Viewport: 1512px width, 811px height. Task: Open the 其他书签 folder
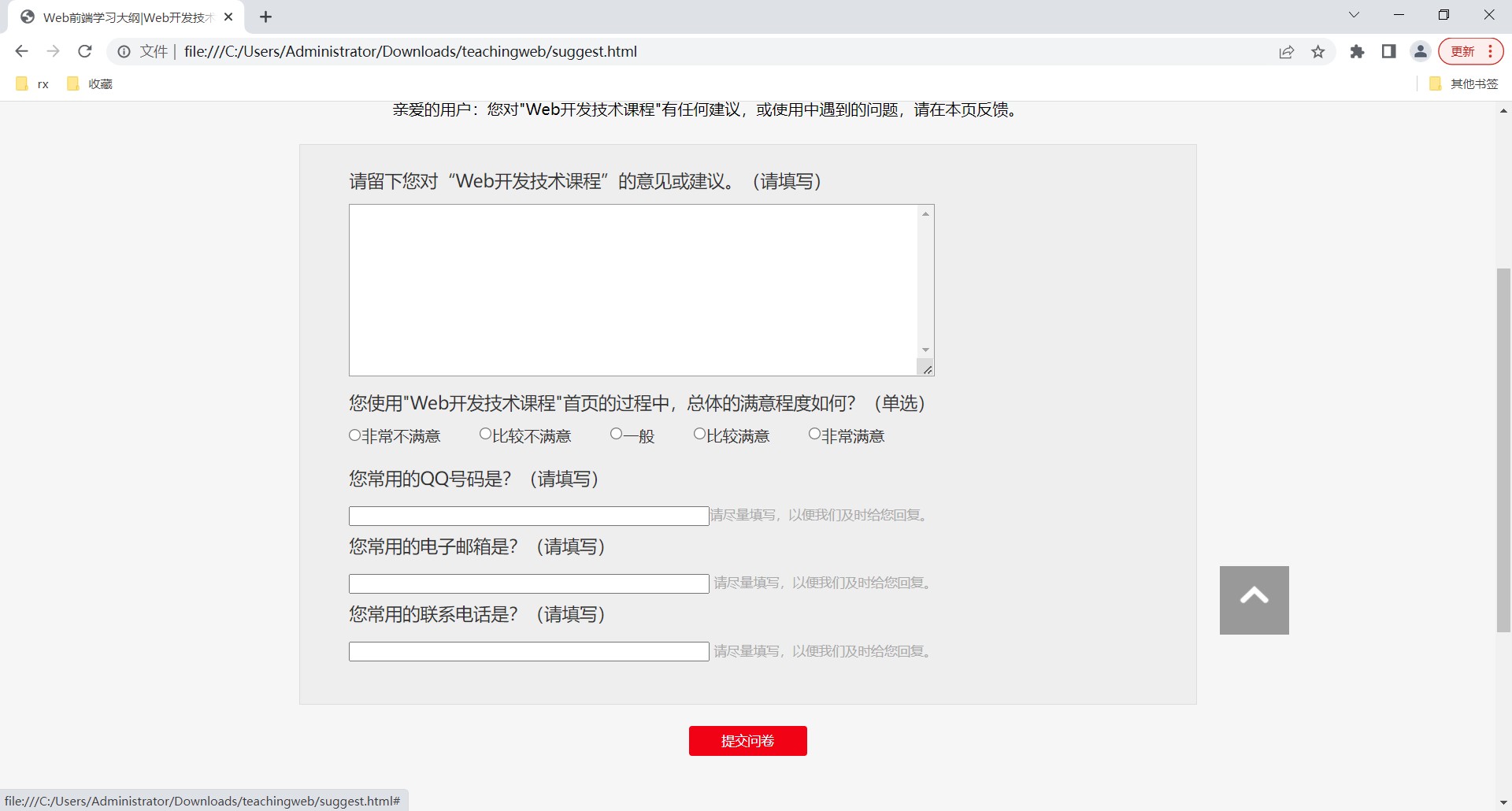click(x=1464, y=83)
